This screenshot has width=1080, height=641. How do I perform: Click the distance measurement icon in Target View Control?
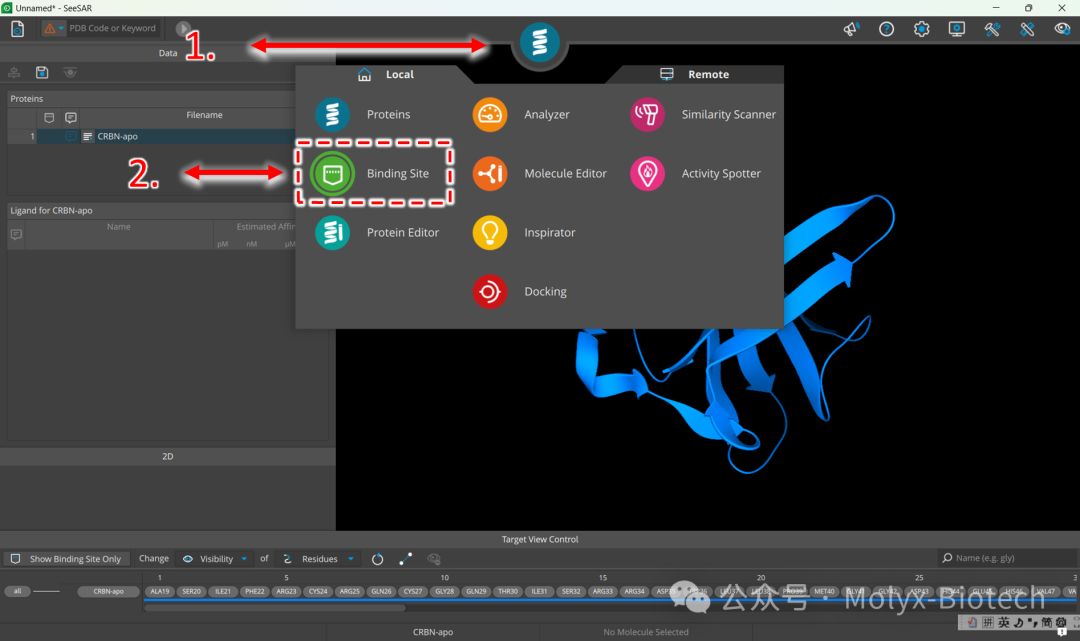click(406, 559)
